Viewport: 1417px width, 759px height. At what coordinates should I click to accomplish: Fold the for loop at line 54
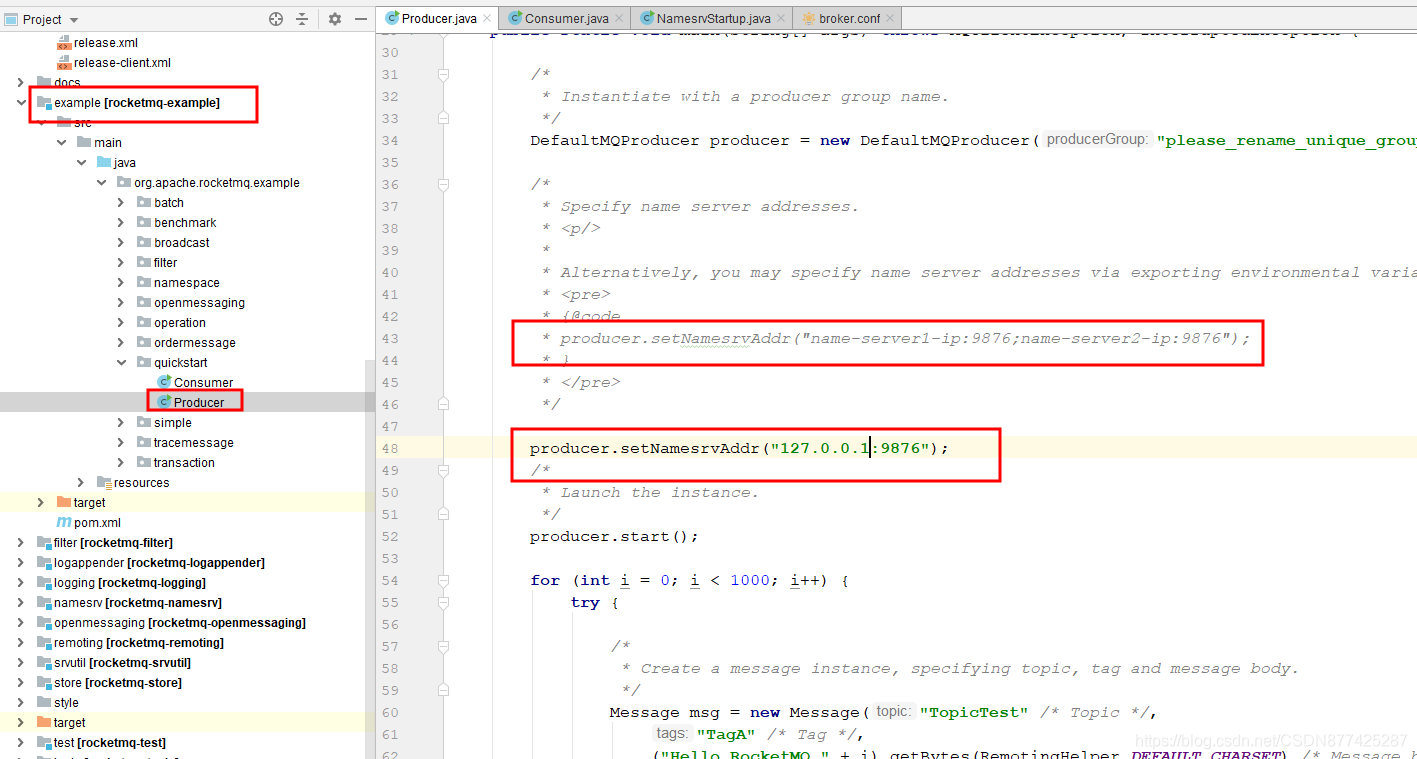pyautogui.click(x=443, y=580)
